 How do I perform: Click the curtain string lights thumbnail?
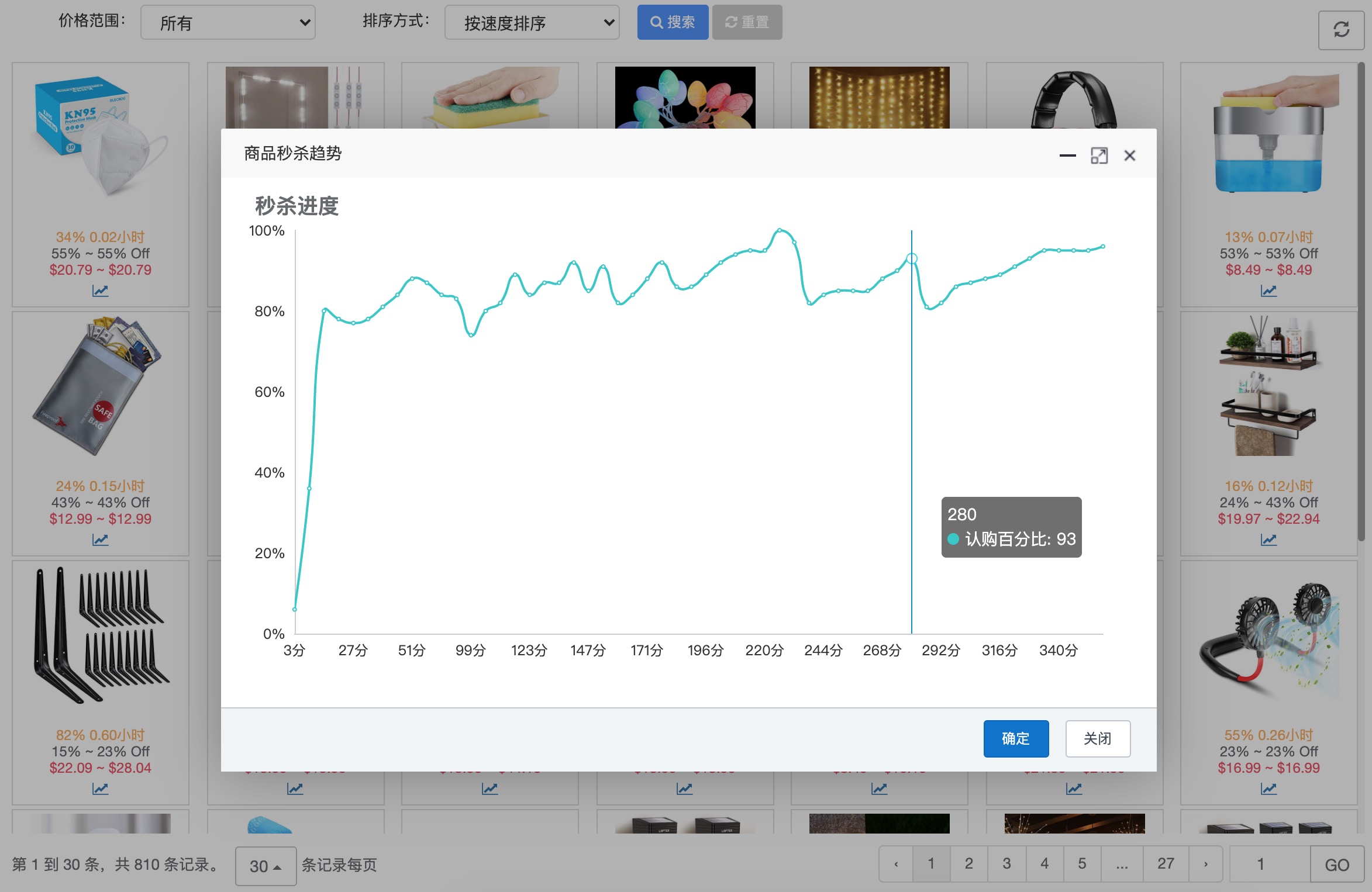tap(879, 97)
